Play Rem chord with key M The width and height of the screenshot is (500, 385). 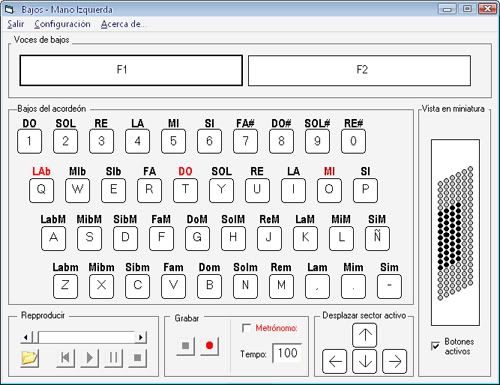pyautogui.click(x=282, y=286)
